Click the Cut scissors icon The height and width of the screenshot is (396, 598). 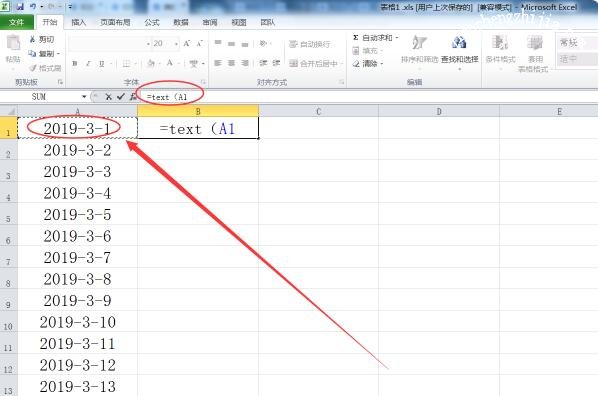[x=32, y=39]
